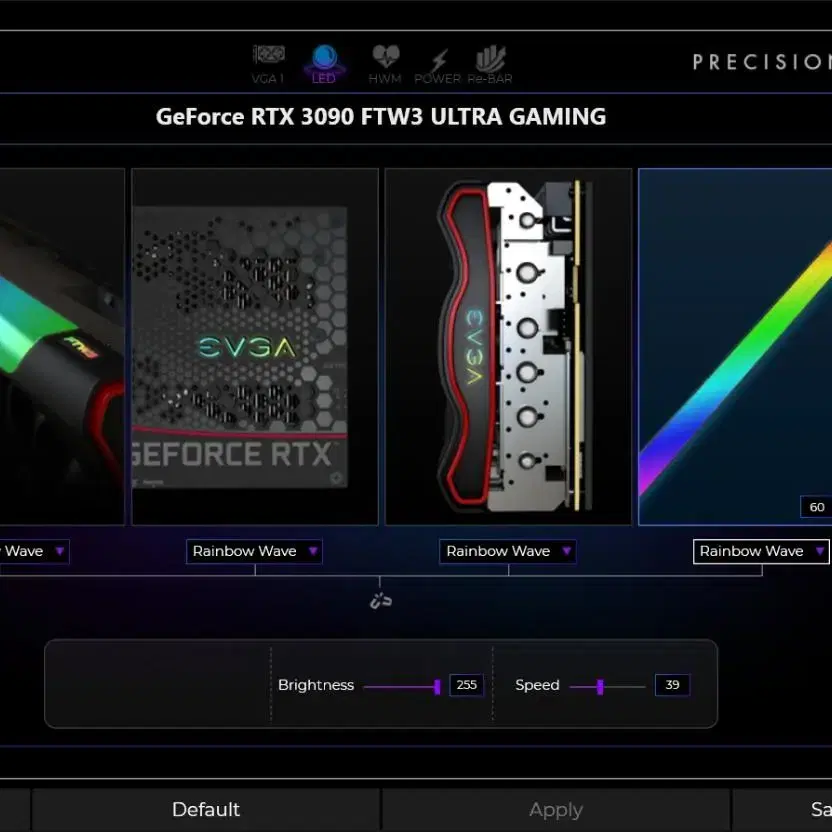The height and width of the screenshot is (832, 832).
Task: Click the Apply button
Action: tap(556, 810)
